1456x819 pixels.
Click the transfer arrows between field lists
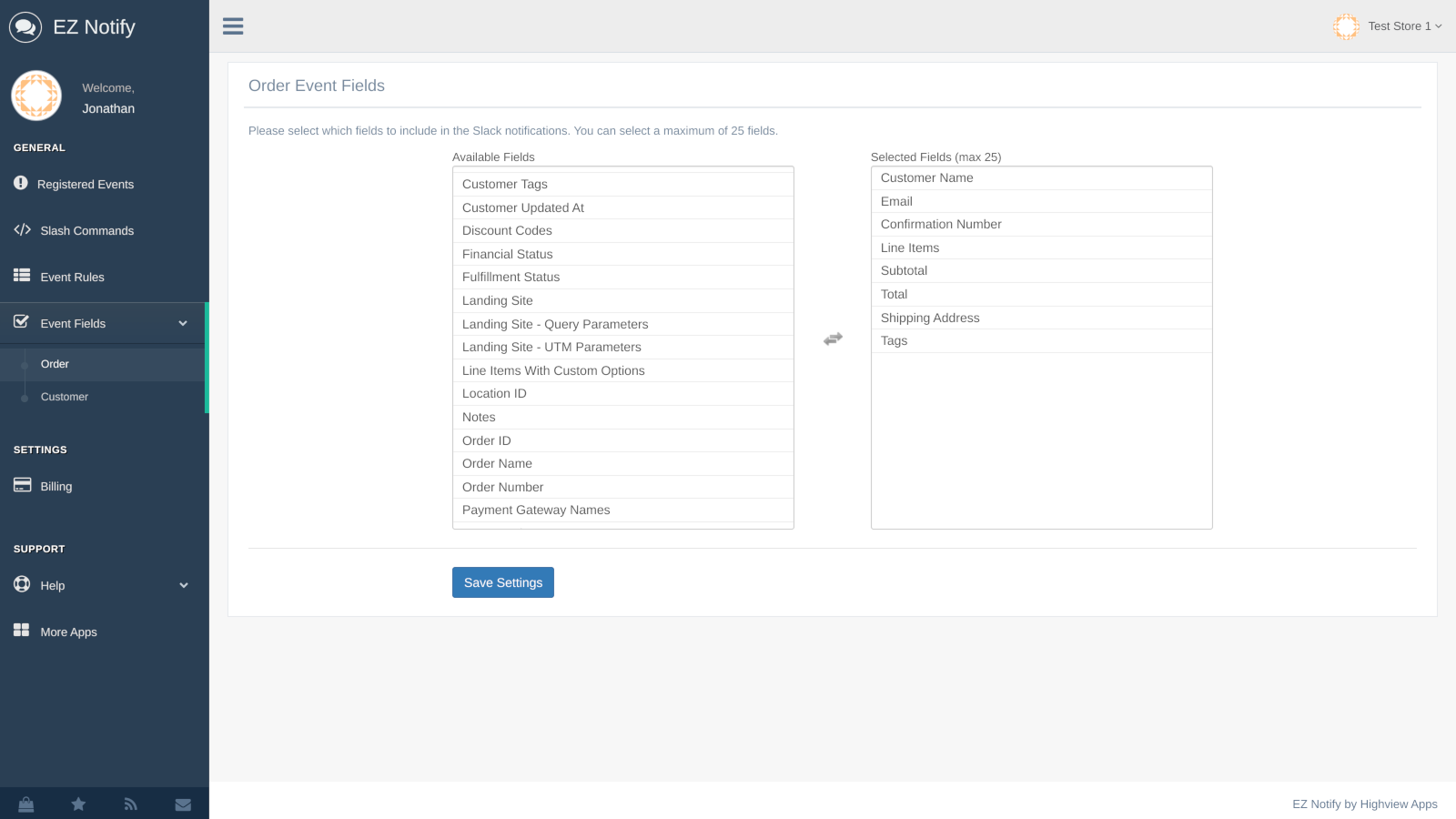(832, 338)
